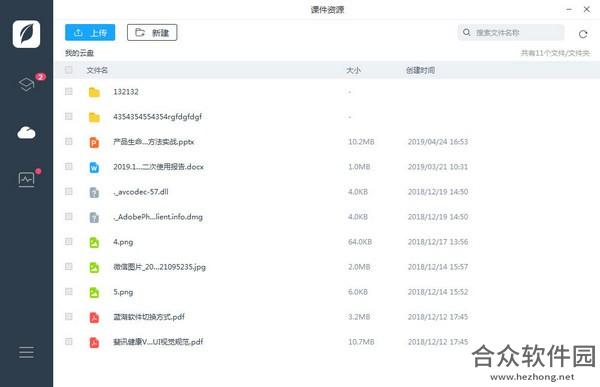Click the refresh icon near search

click(x=583, y=34)
